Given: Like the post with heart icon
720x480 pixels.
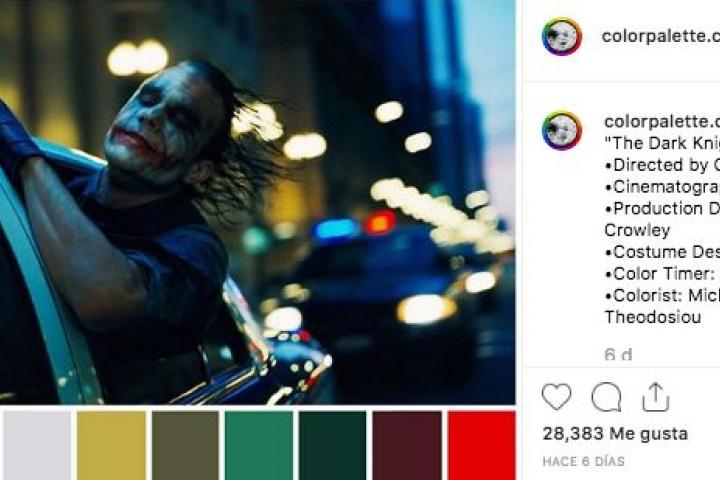Looking at the screenshot, I should point(557,396).
